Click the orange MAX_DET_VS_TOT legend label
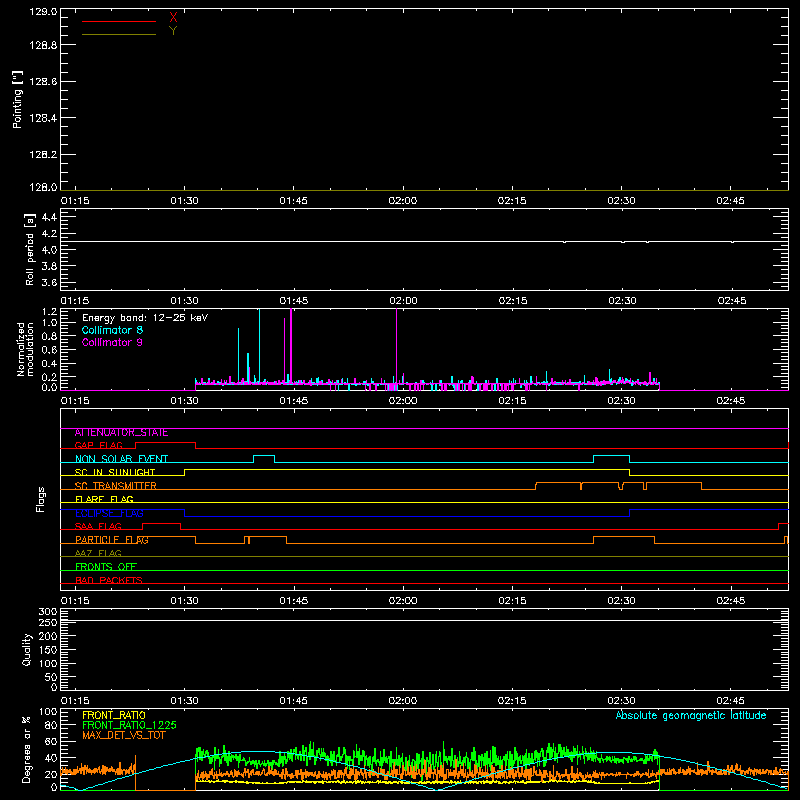 click(x=124, y=736)
